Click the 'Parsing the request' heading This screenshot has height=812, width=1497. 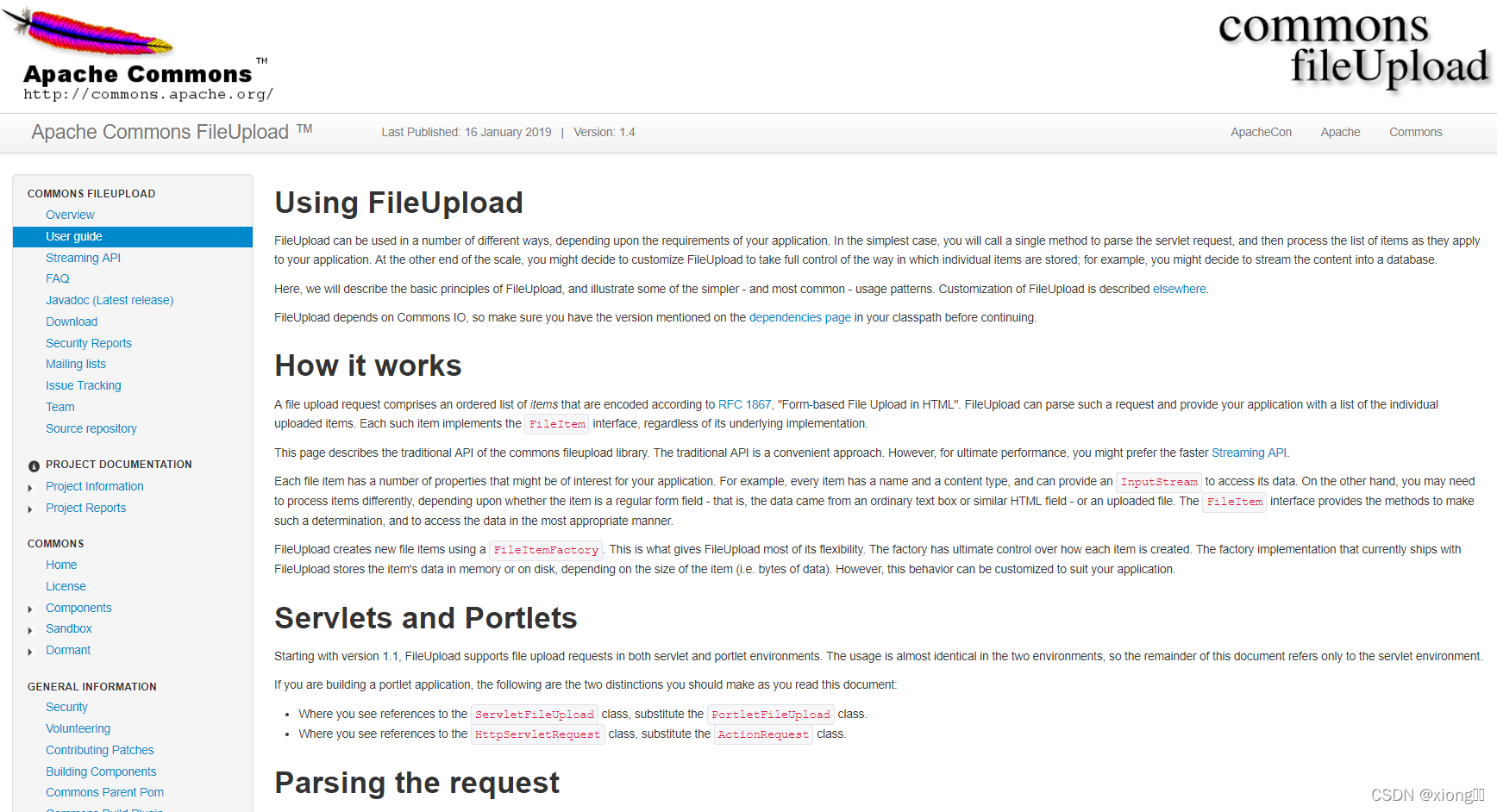tap(417, 783)
